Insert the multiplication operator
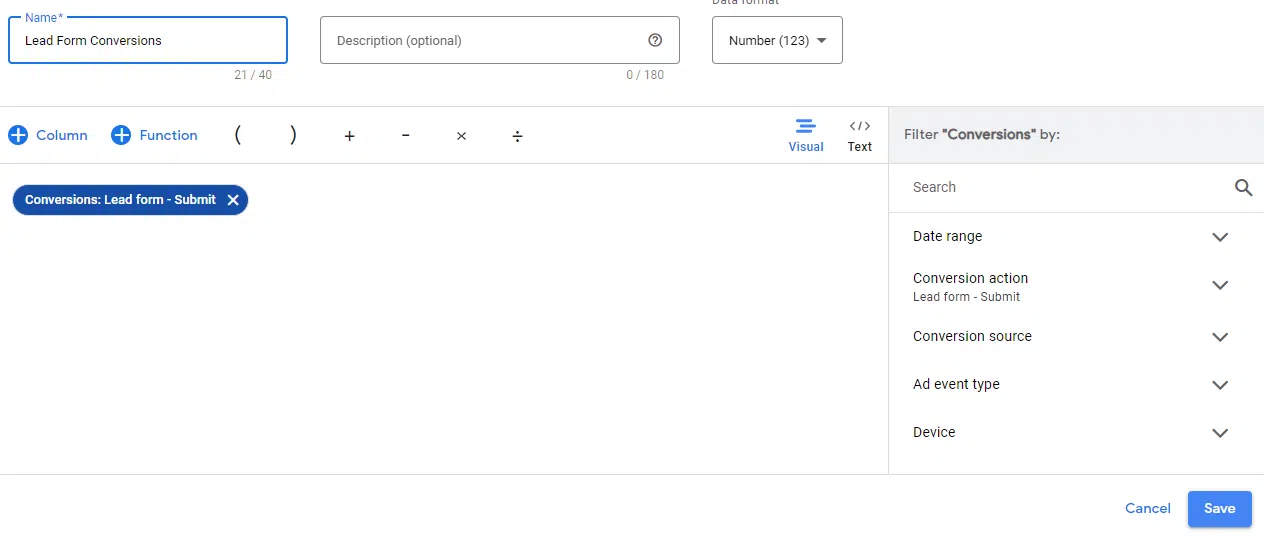The height and width of the screenshot is (540, 1264). pyautogui.click(x=461, y=136)
